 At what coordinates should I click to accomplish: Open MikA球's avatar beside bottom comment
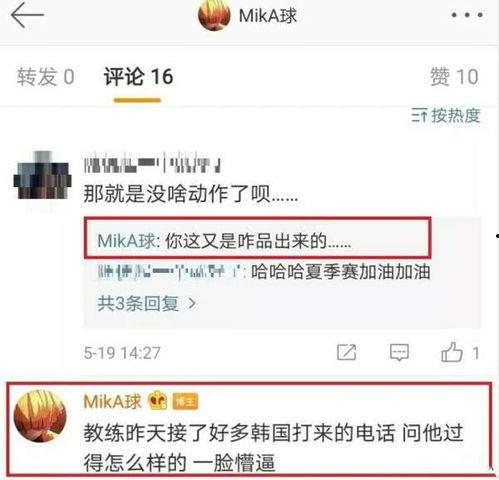click(x=40, y=416)
